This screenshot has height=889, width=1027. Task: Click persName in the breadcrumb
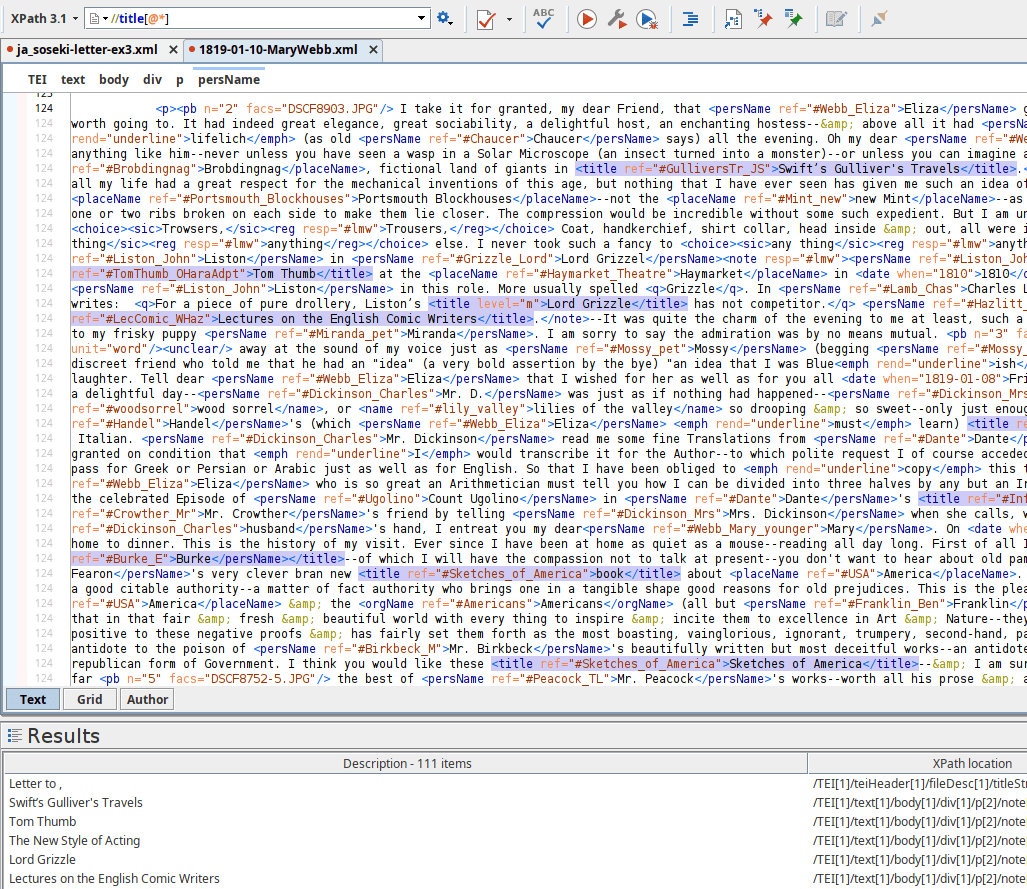(x=229, y=79)
